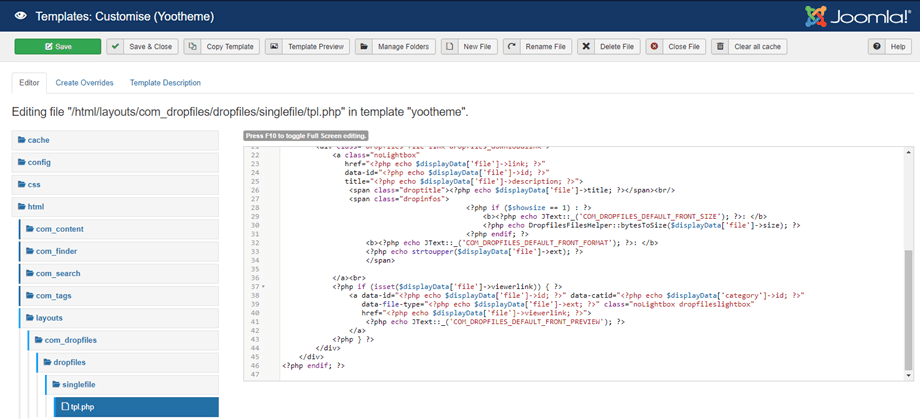Screen dimensions: 920x419
Task: Expand the cache folder in tree
Action: [x=38, y=141]
